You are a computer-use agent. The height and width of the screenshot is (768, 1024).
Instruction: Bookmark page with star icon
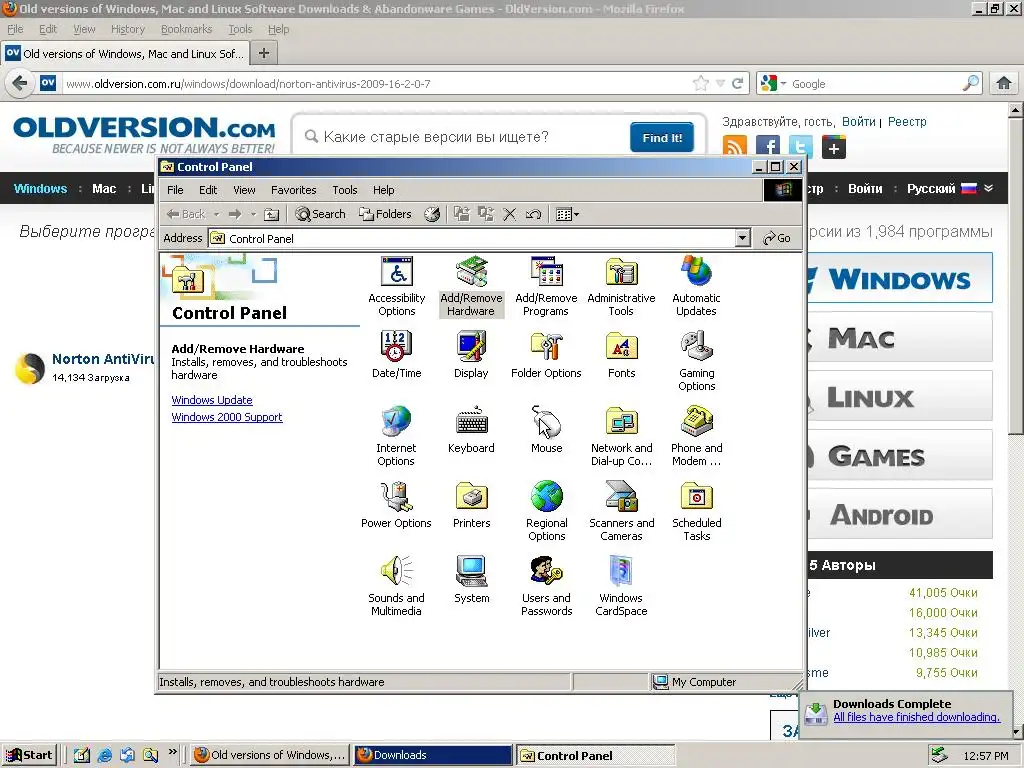point(701,83)
